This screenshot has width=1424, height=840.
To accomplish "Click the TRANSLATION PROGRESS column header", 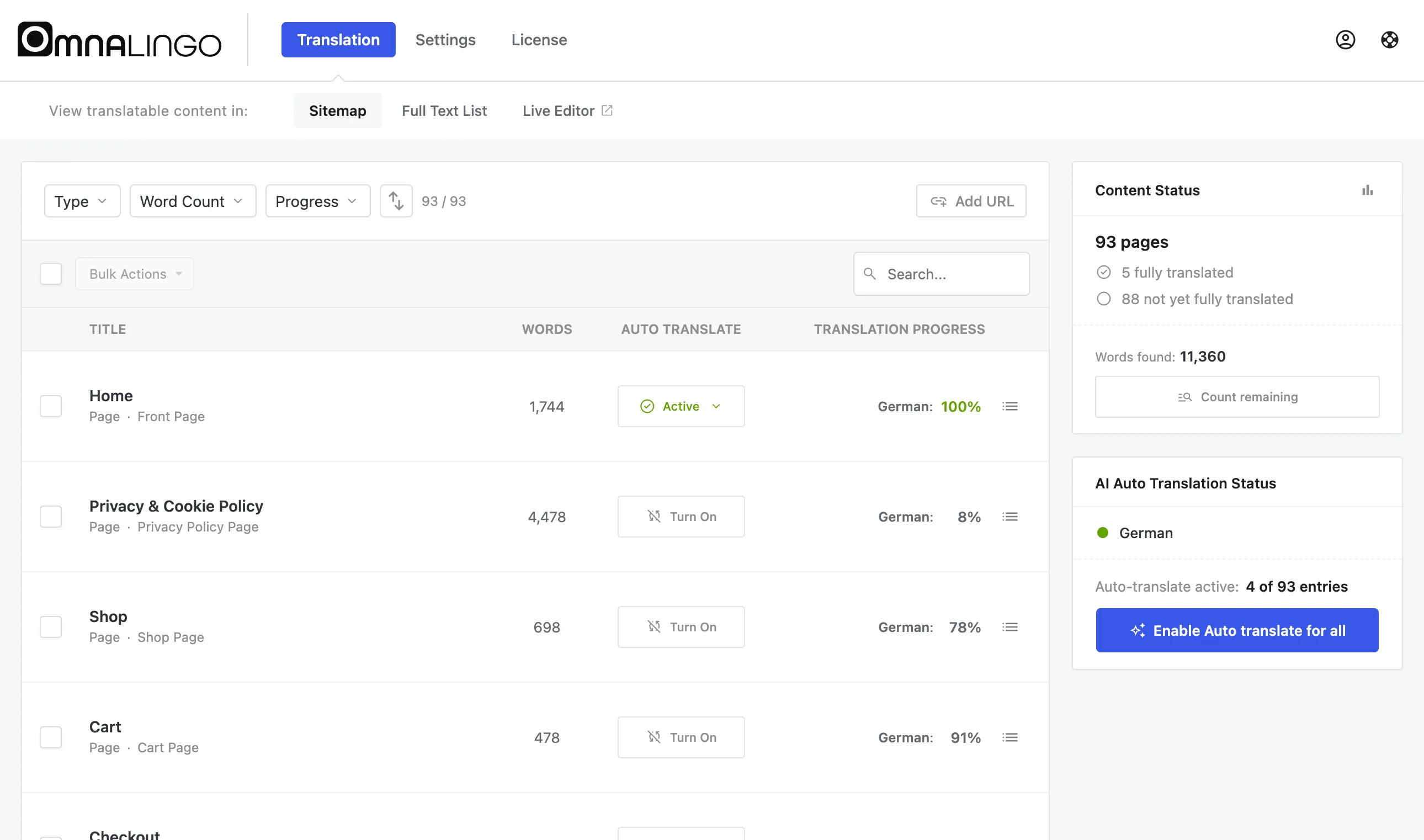I will (900, 329).
